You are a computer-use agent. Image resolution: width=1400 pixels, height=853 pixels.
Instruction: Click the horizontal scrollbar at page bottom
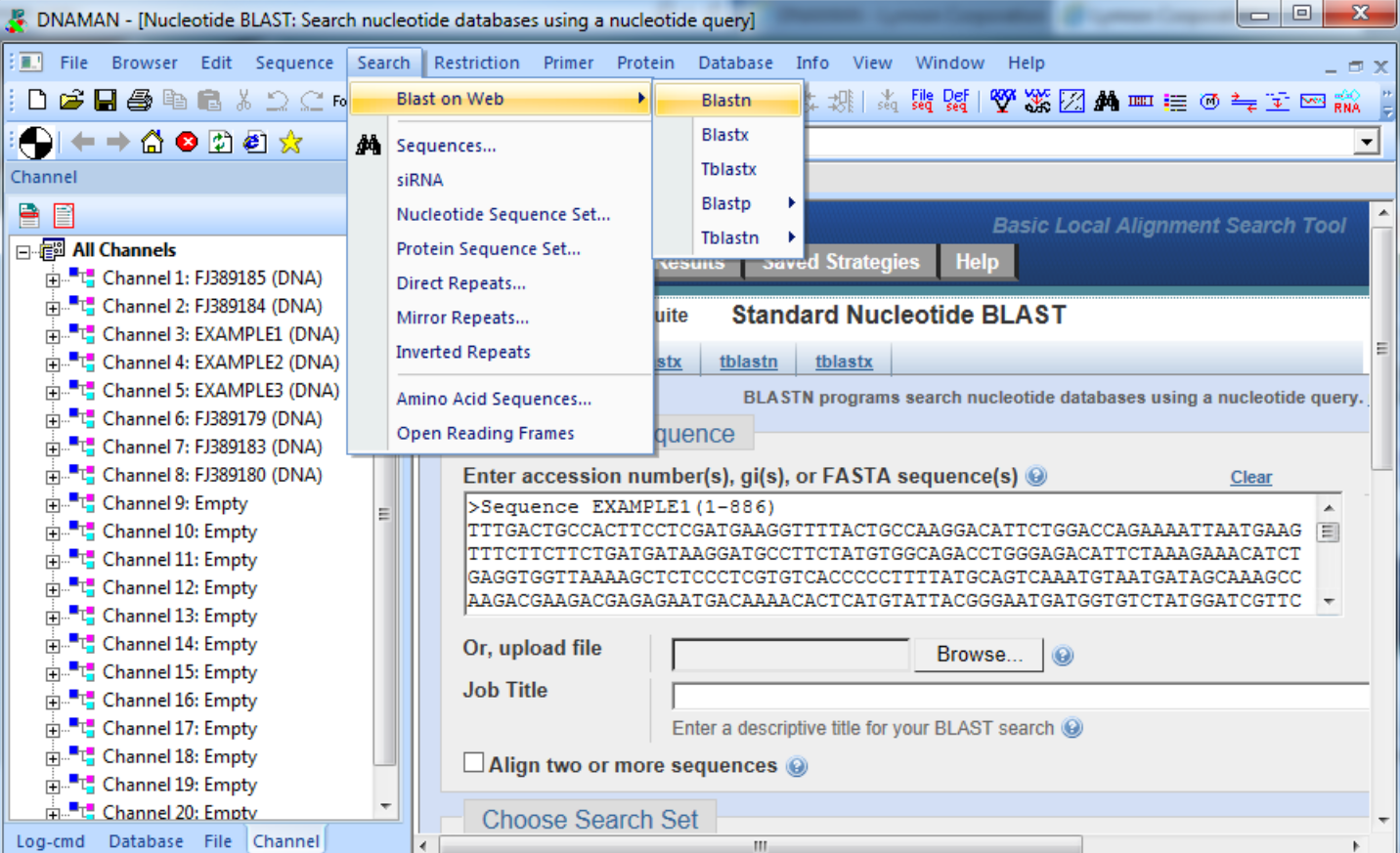pyautogui.click(x=761, y=845)
